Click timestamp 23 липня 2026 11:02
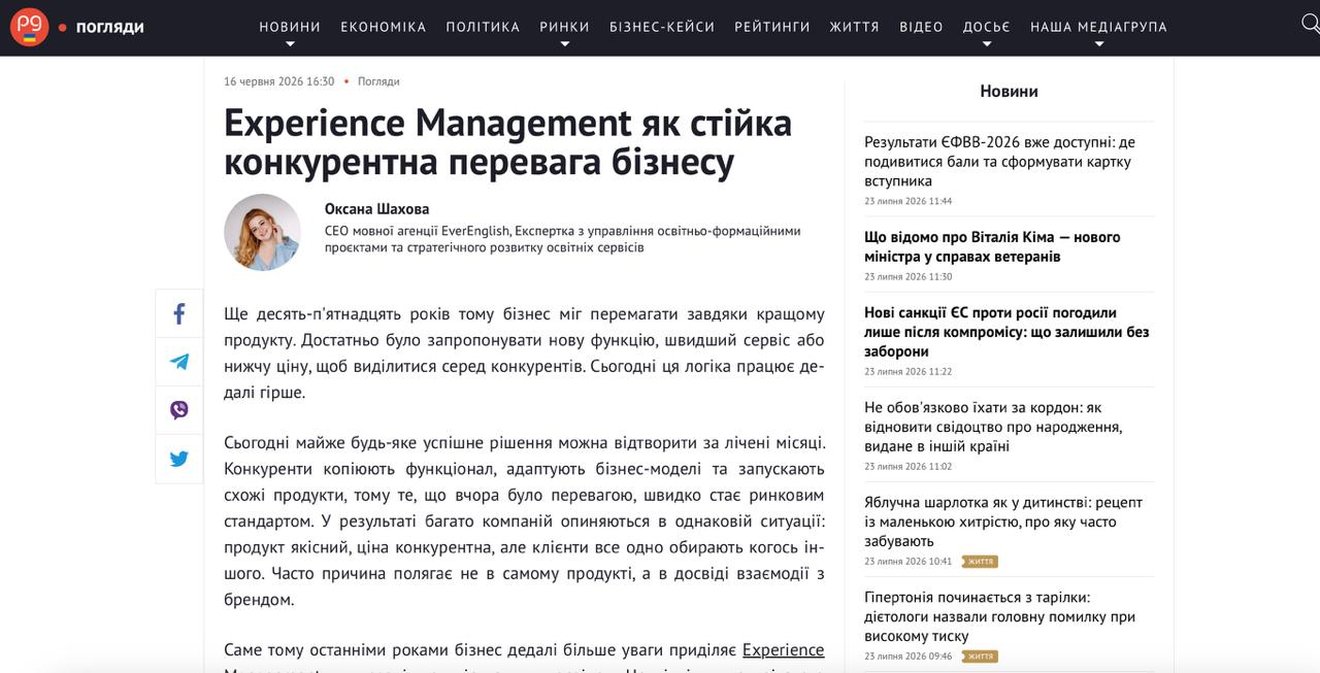1320x673 pixels. [908, 467]
